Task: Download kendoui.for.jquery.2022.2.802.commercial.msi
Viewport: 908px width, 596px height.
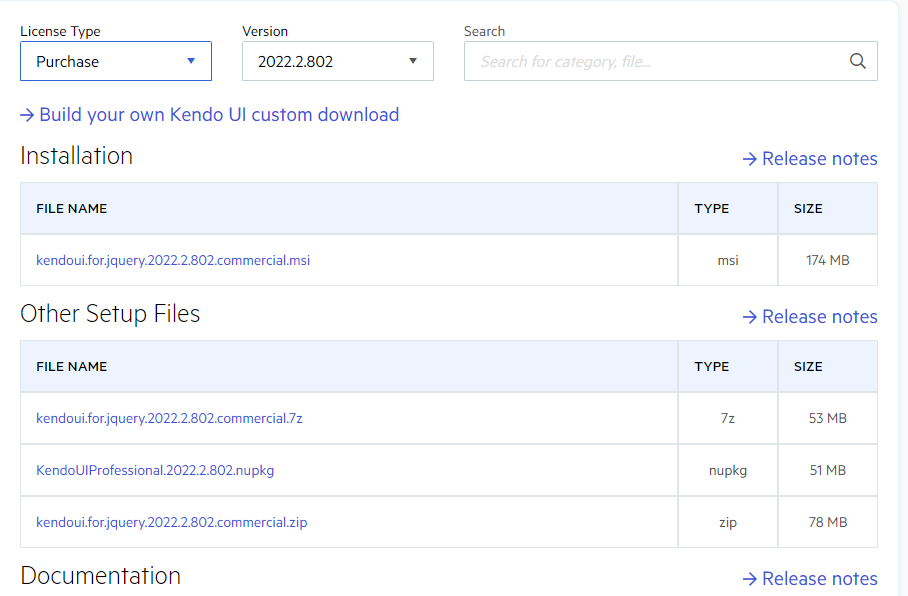Action: 173,261
